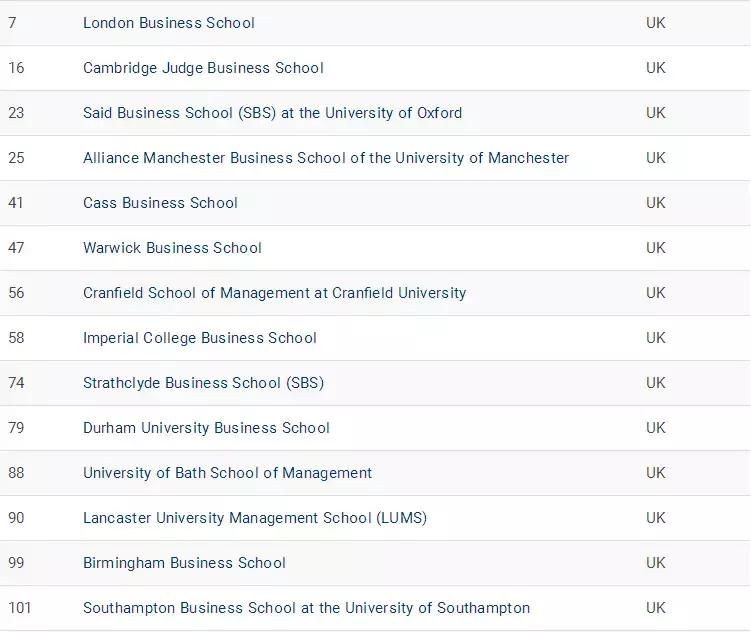
Task: Open Strathclyde Business School (SBS) link
Action: click(203, 383)
